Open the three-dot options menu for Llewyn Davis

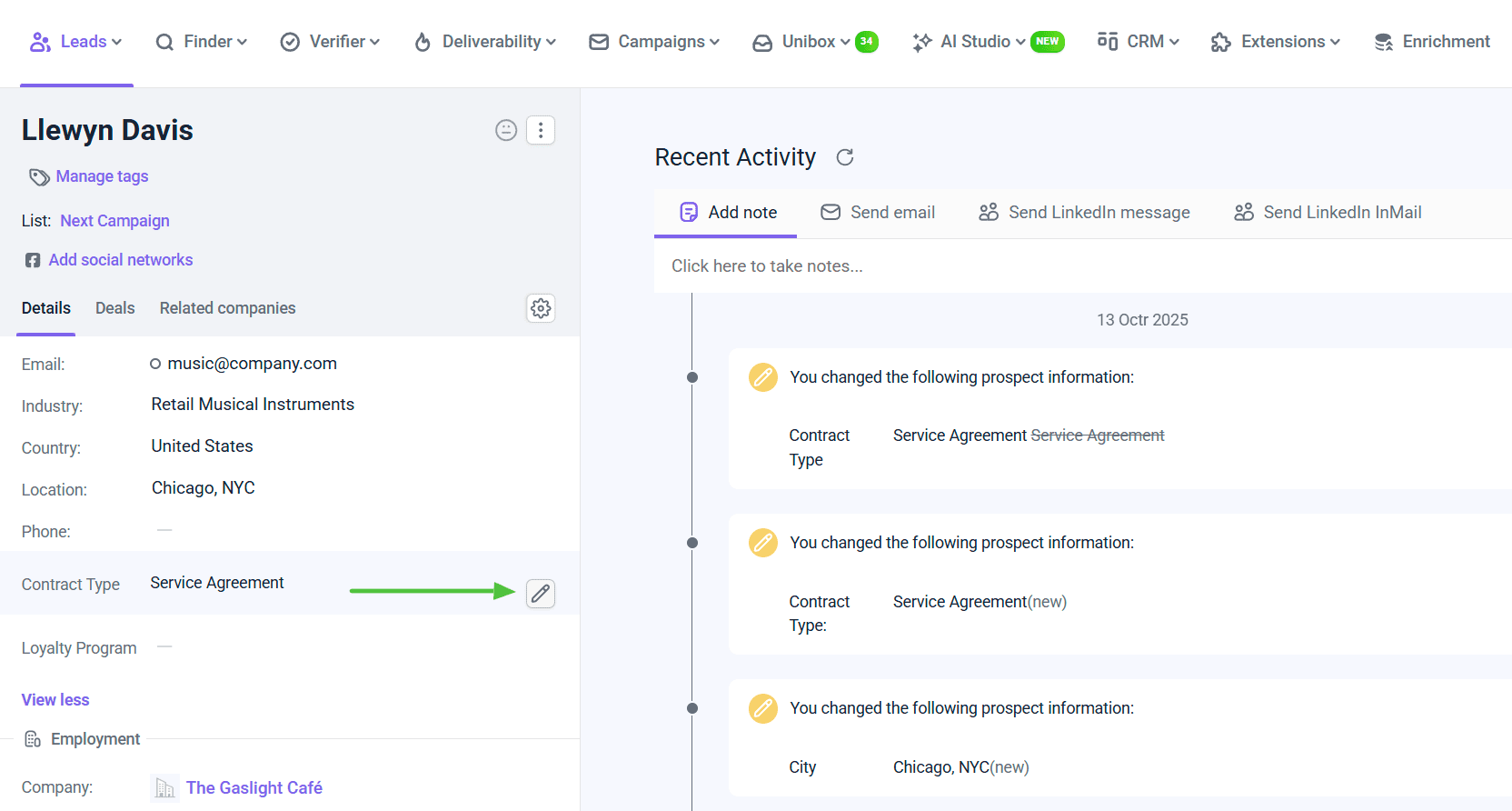pos(541,130)
